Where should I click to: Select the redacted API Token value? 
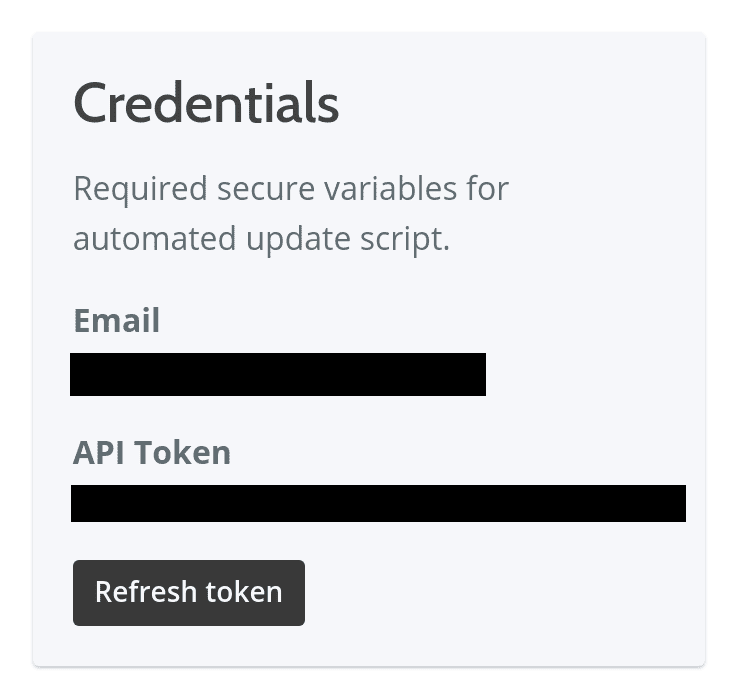pos(378,503)
